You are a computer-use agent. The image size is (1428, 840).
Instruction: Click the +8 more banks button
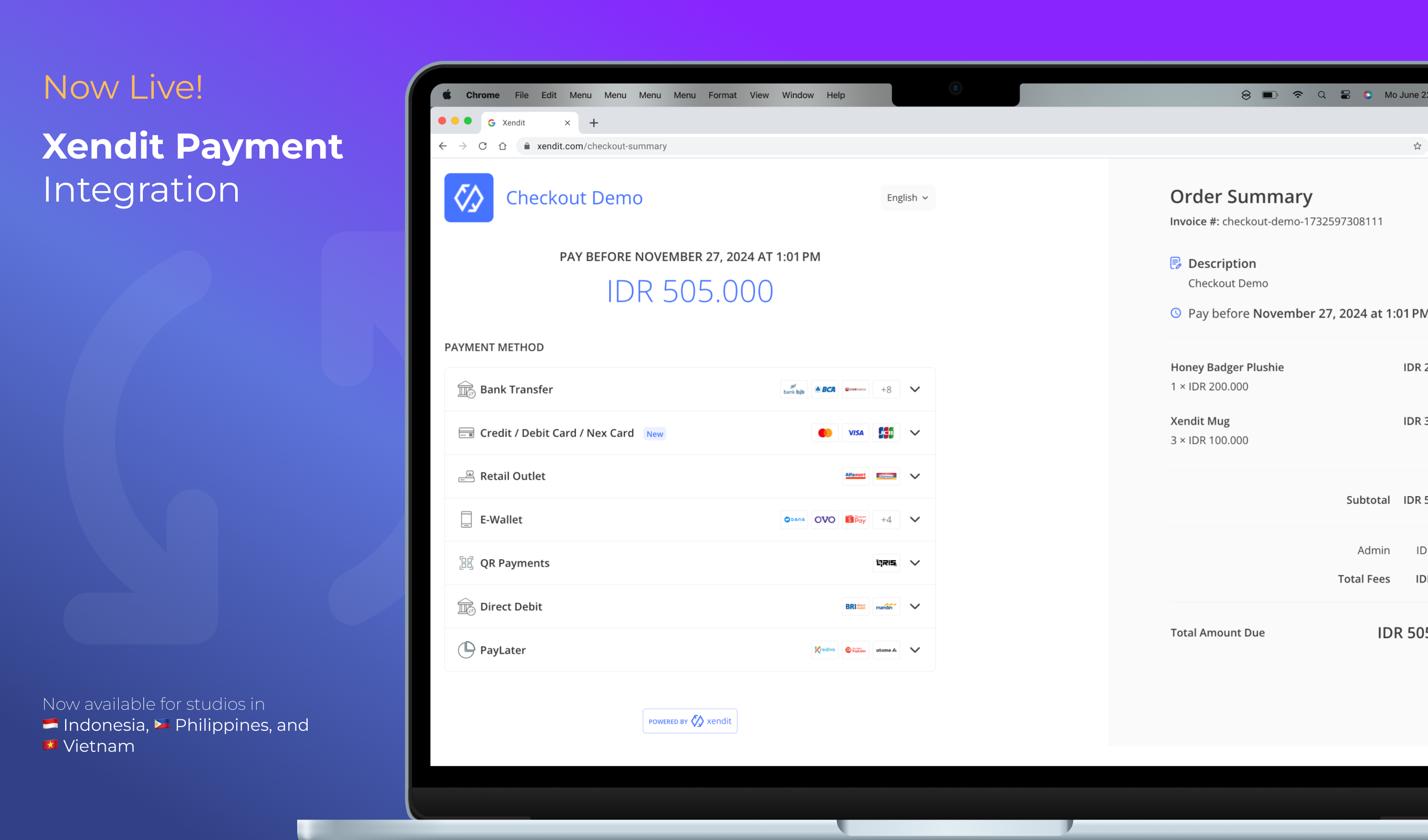(886, 390)
